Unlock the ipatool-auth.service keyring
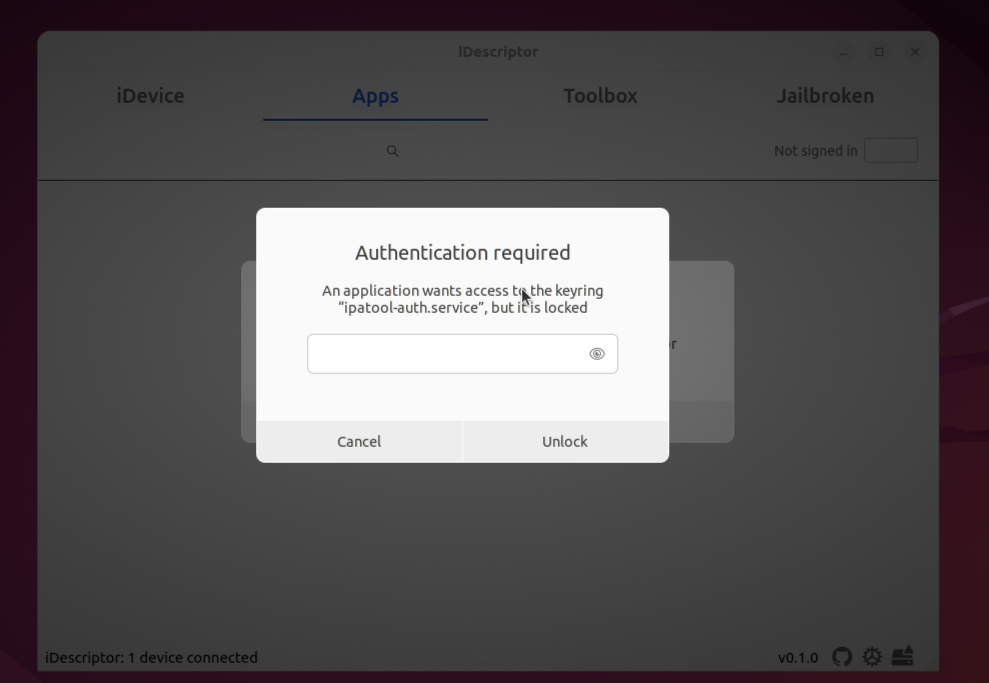The width and height of the screenshot is (989, 683). coord(565,441)
